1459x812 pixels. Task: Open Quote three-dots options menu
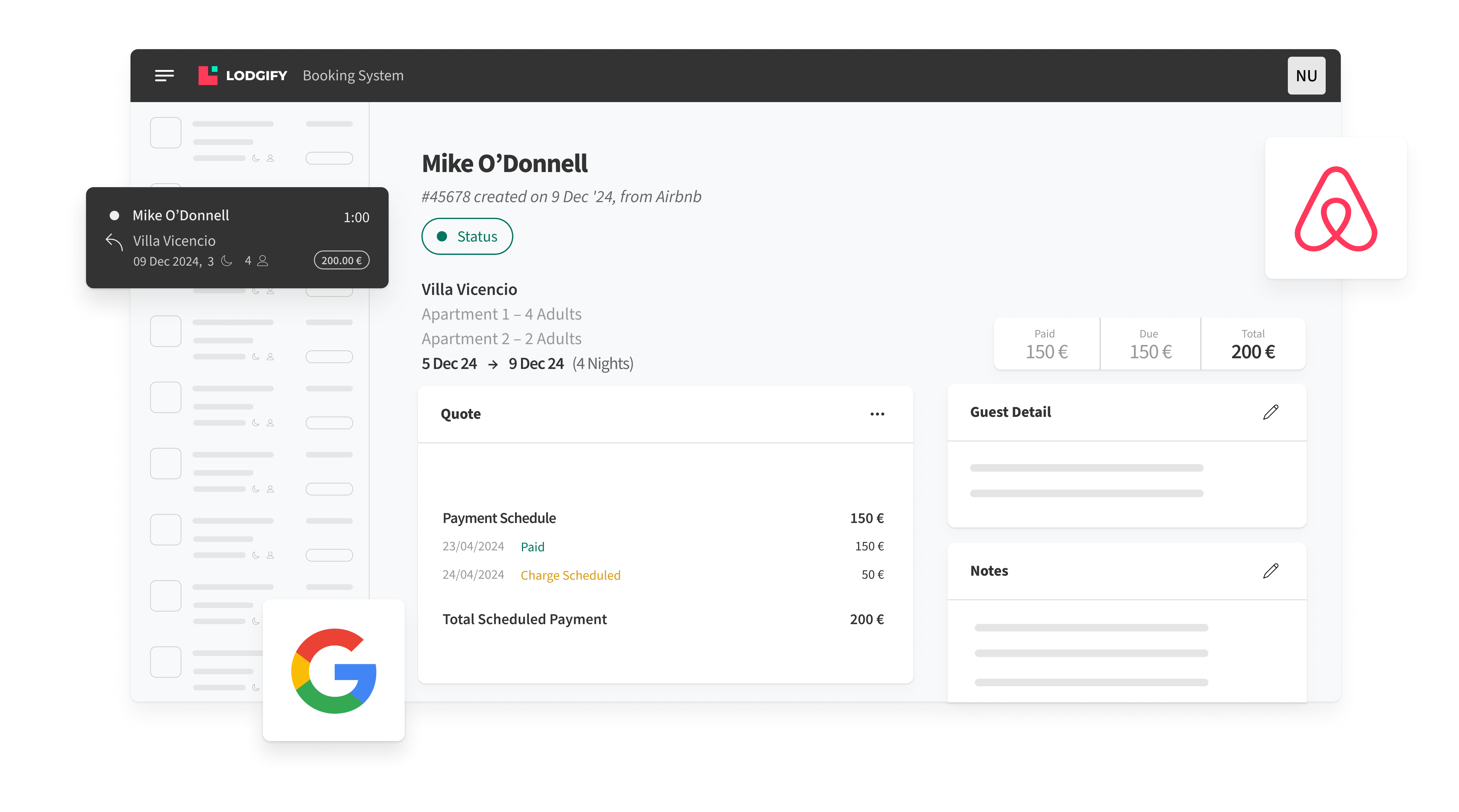click(877, 414)
